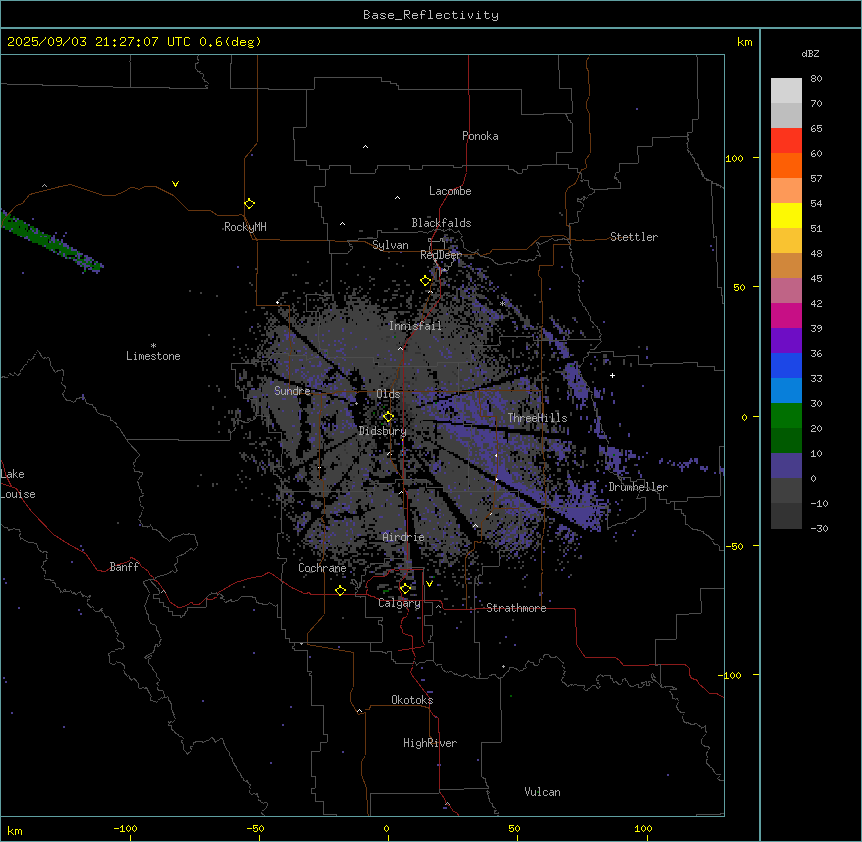Select the violet 36-39 dBZ legend swatch
Viewport: 862px width, 842px height.
pos(786,341)
